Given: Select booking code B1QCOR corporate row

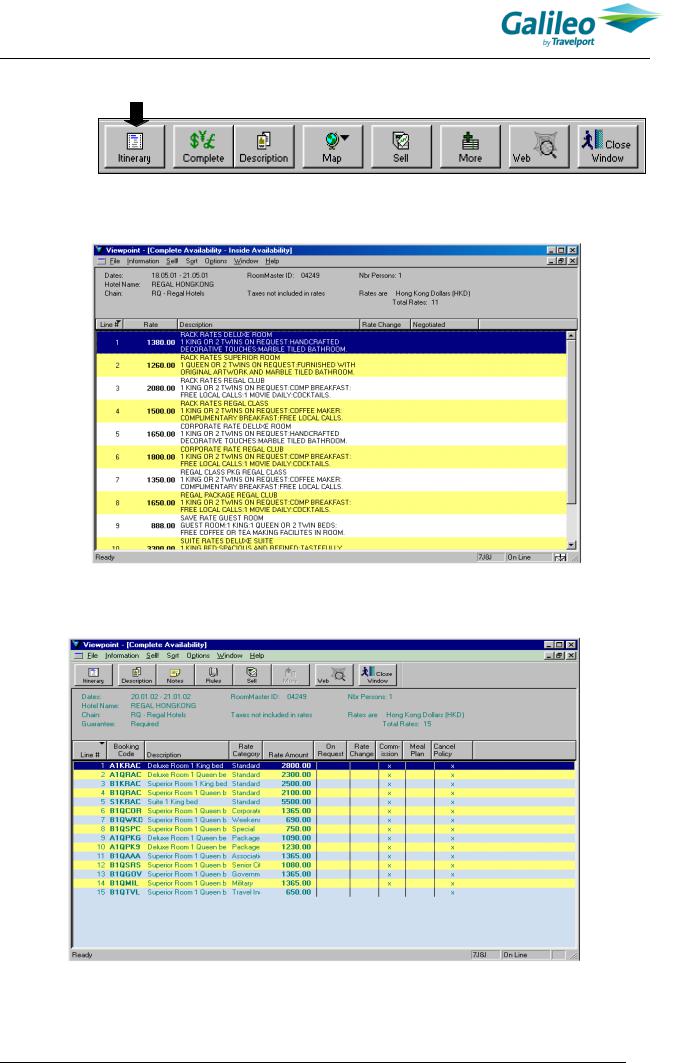Looking at the screenshot, I should (x=324, y=811).
